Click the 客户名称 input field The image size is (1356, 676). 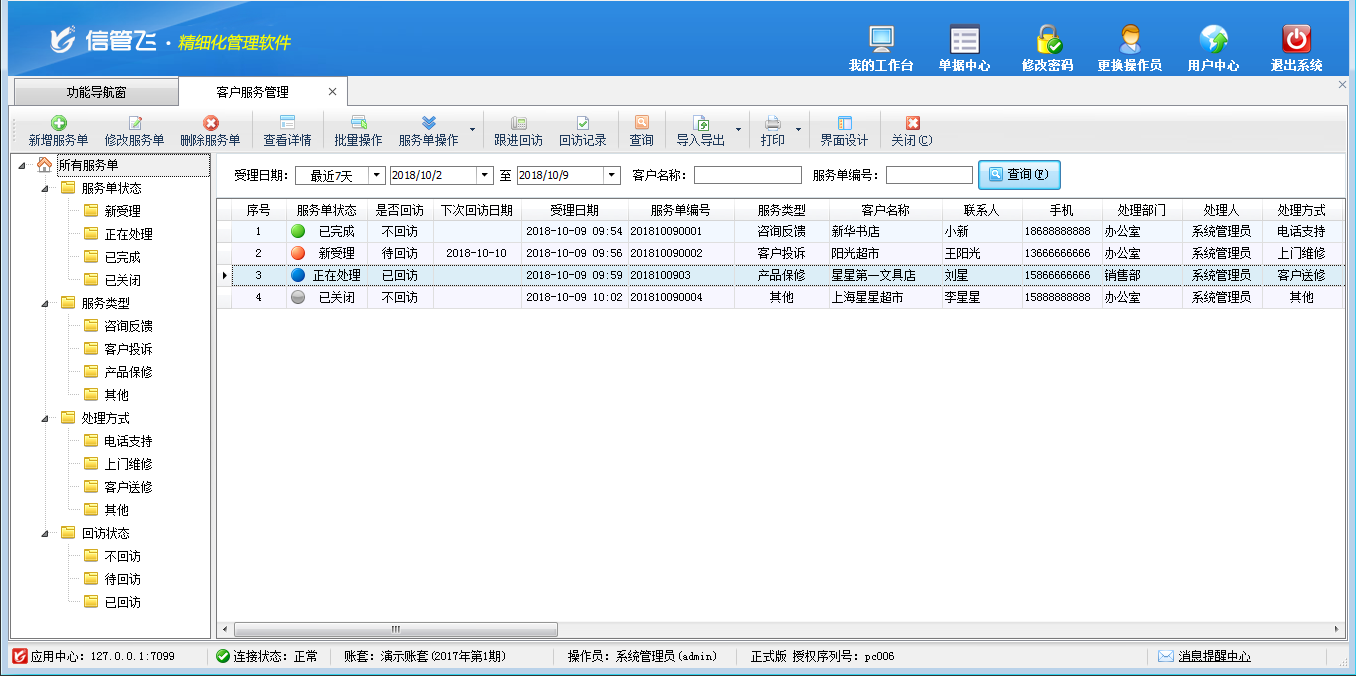[747, 175]
